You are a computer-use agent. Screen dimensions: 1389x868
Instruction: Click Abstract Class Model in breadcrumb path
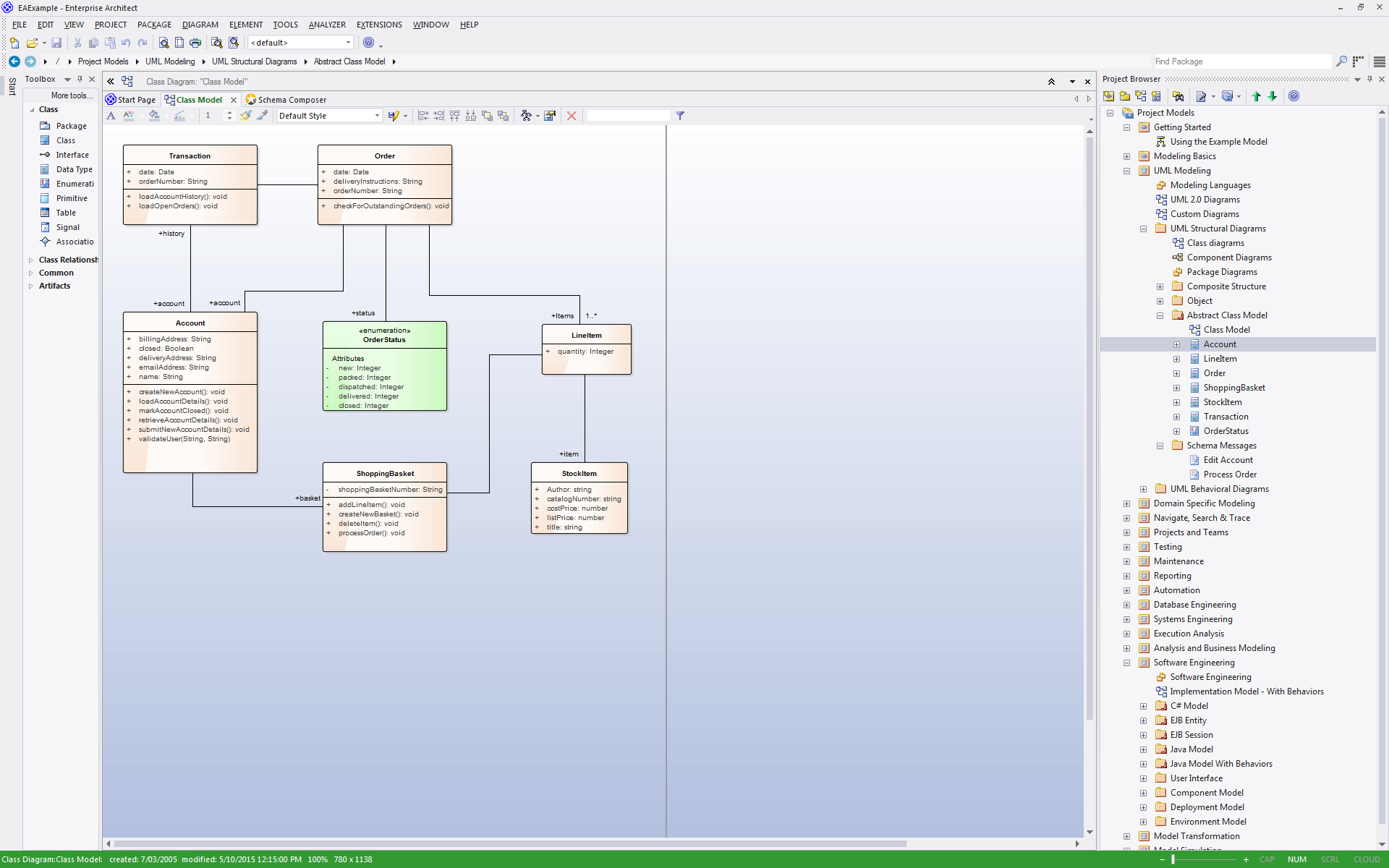[349, 61]
